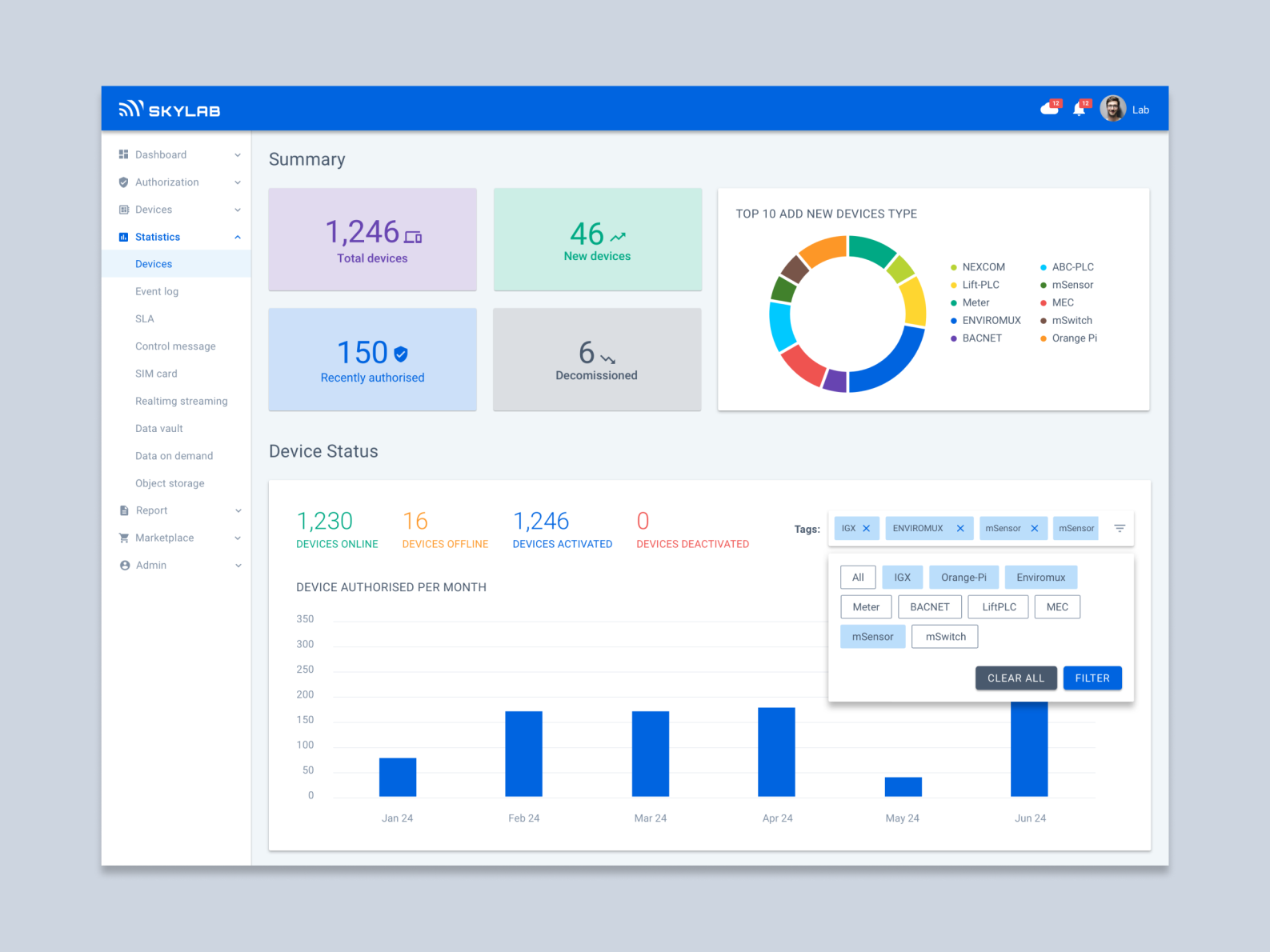1270x952 pixels.
Task: Click the trending-down icon beside 6
Action: [608, 359]
